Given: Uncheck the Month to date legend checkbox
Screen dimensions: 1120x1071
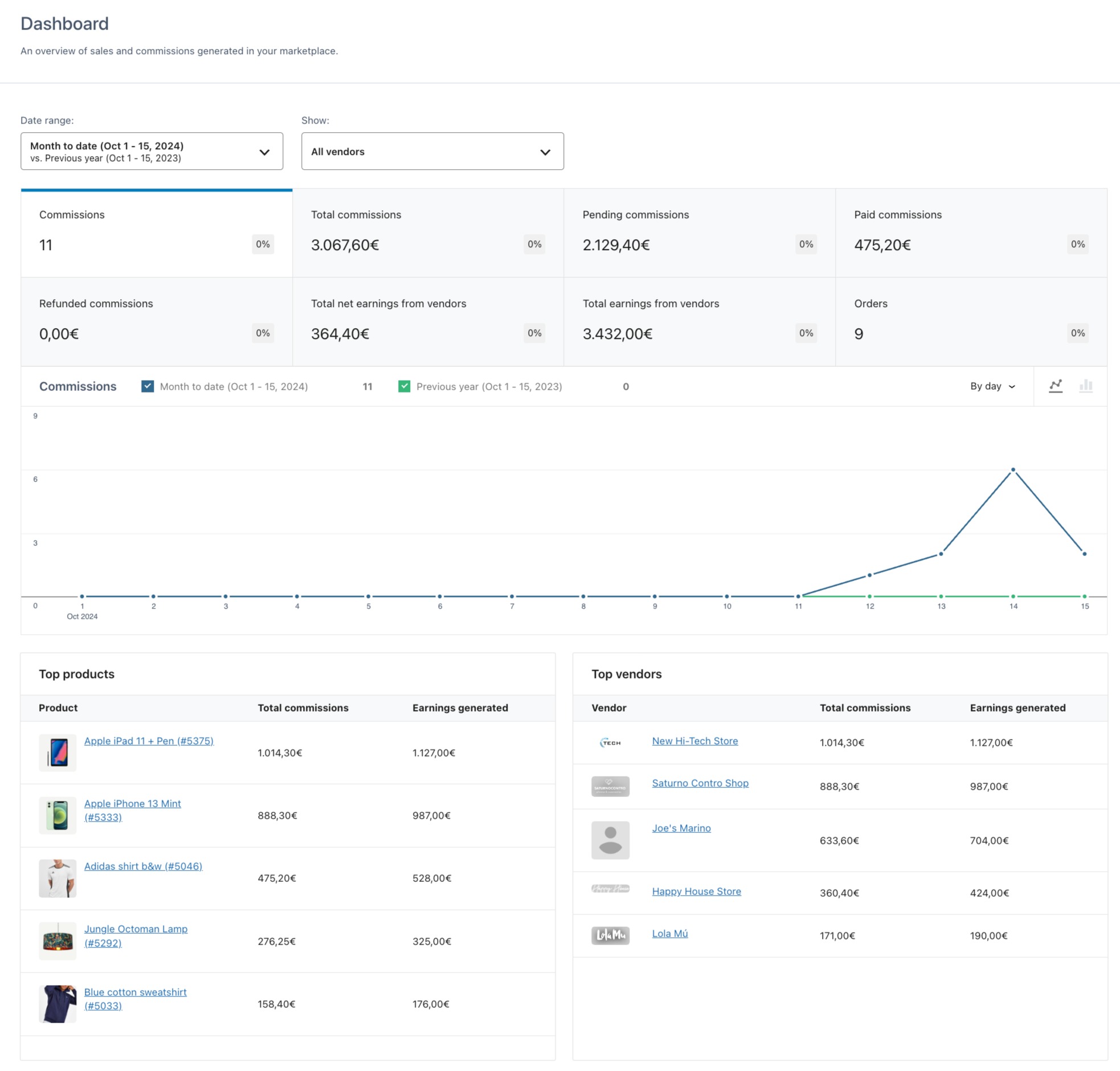Looking at the screenshot, I should click(148, 386).
